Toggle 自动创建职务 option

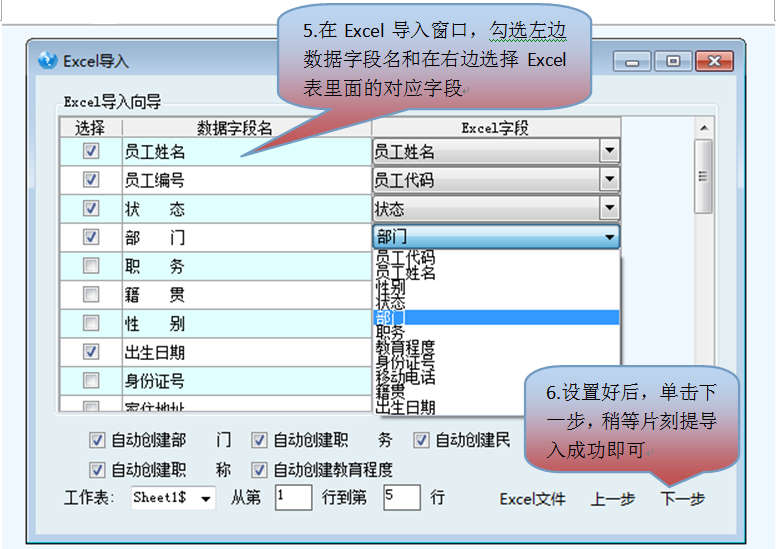pos(259,440)
